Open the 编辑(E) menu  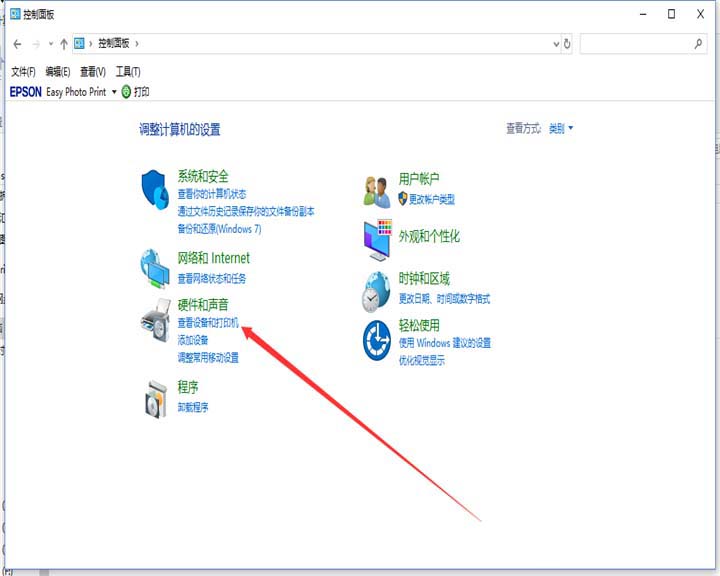coord(58,71)
